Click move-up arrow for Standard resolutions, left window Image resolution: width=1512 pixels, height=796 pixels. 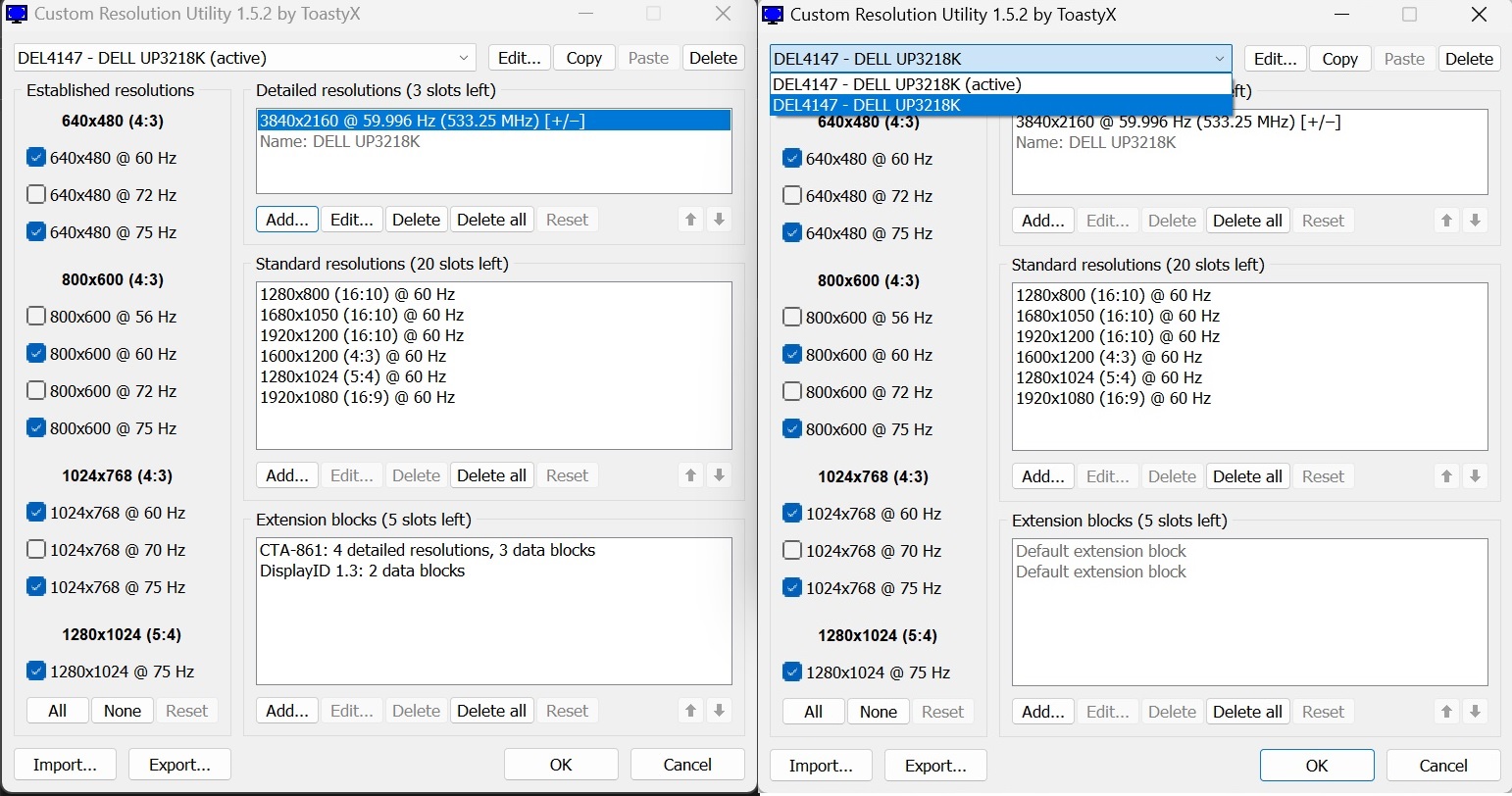tap(691, 475)
